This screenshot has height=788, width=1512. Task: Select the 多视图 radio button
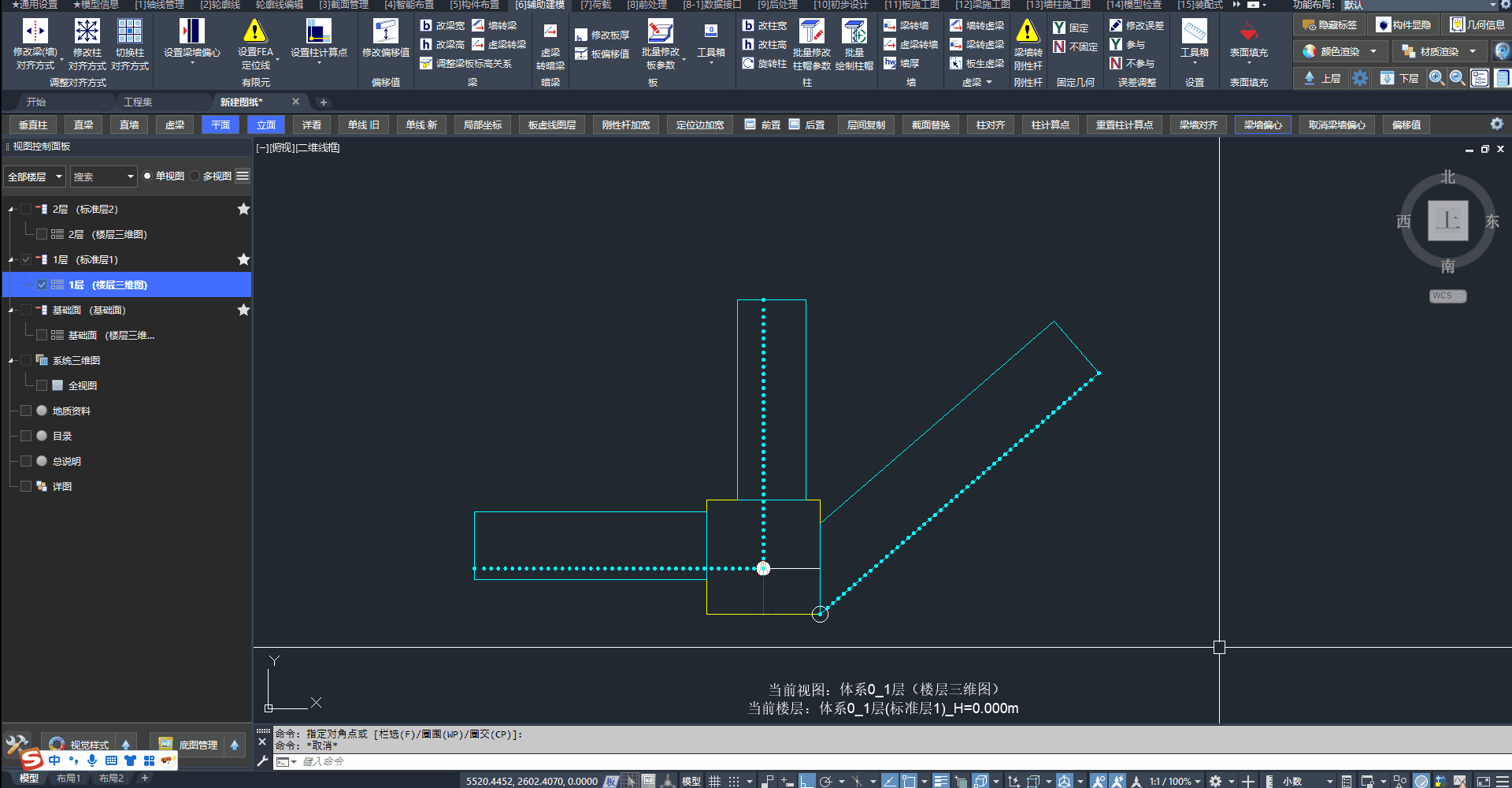click(195, 177)
